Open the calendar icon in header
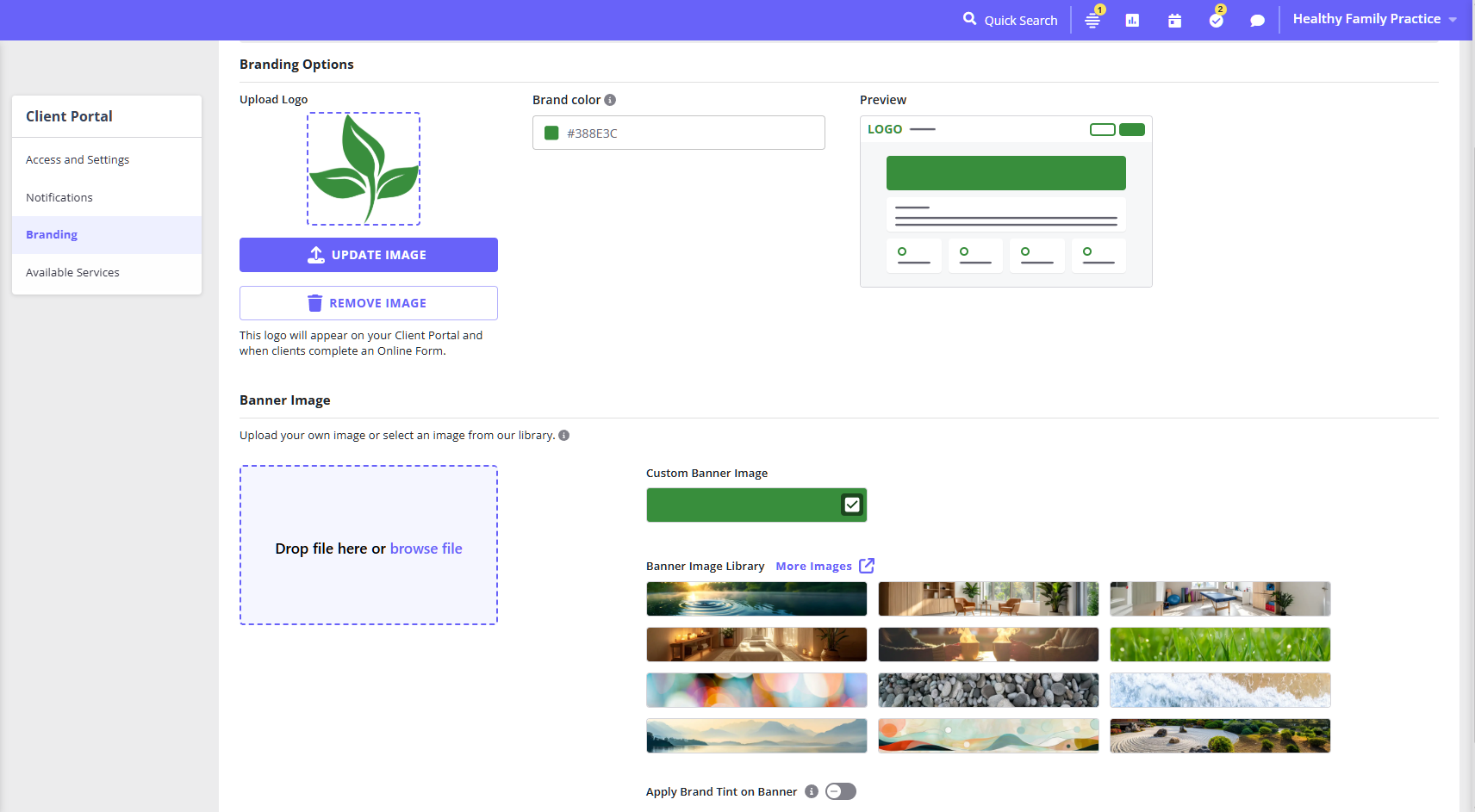Screen dimensions: 1475x812 tap(1174, 21)
